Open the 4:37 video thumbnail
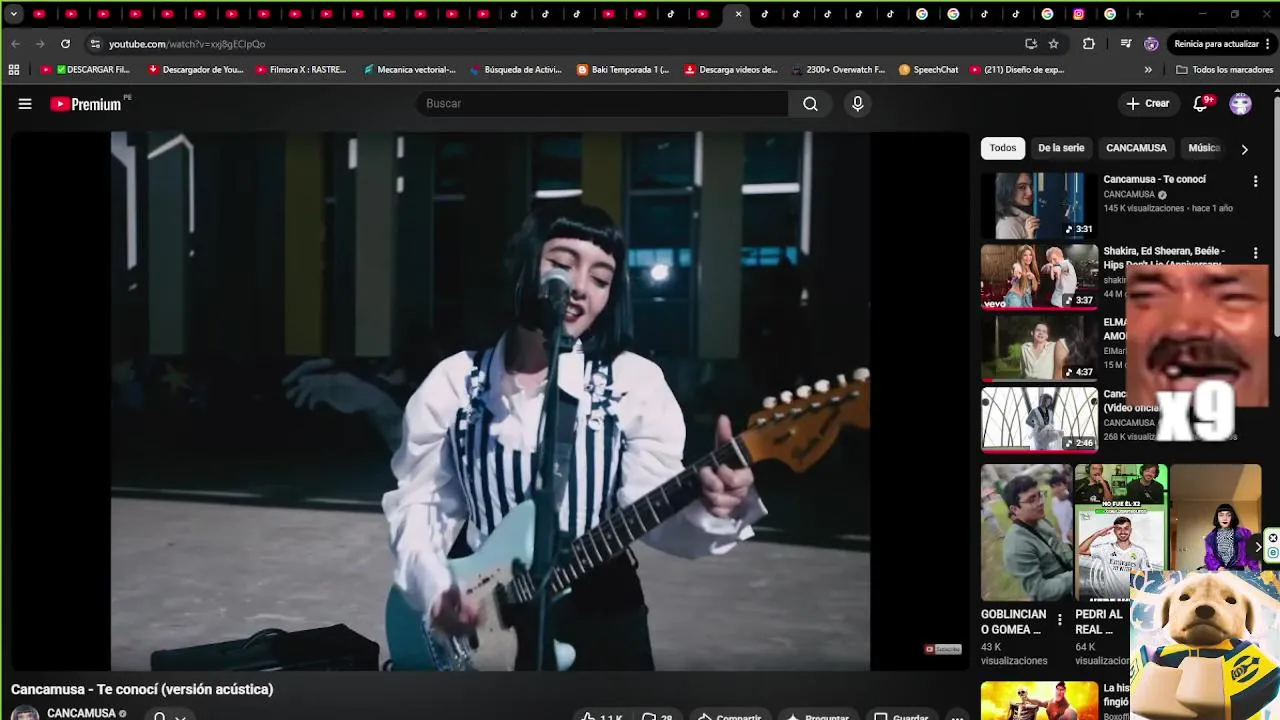The width and height of the screenshot is (1280, 720). coord(1039,349)
